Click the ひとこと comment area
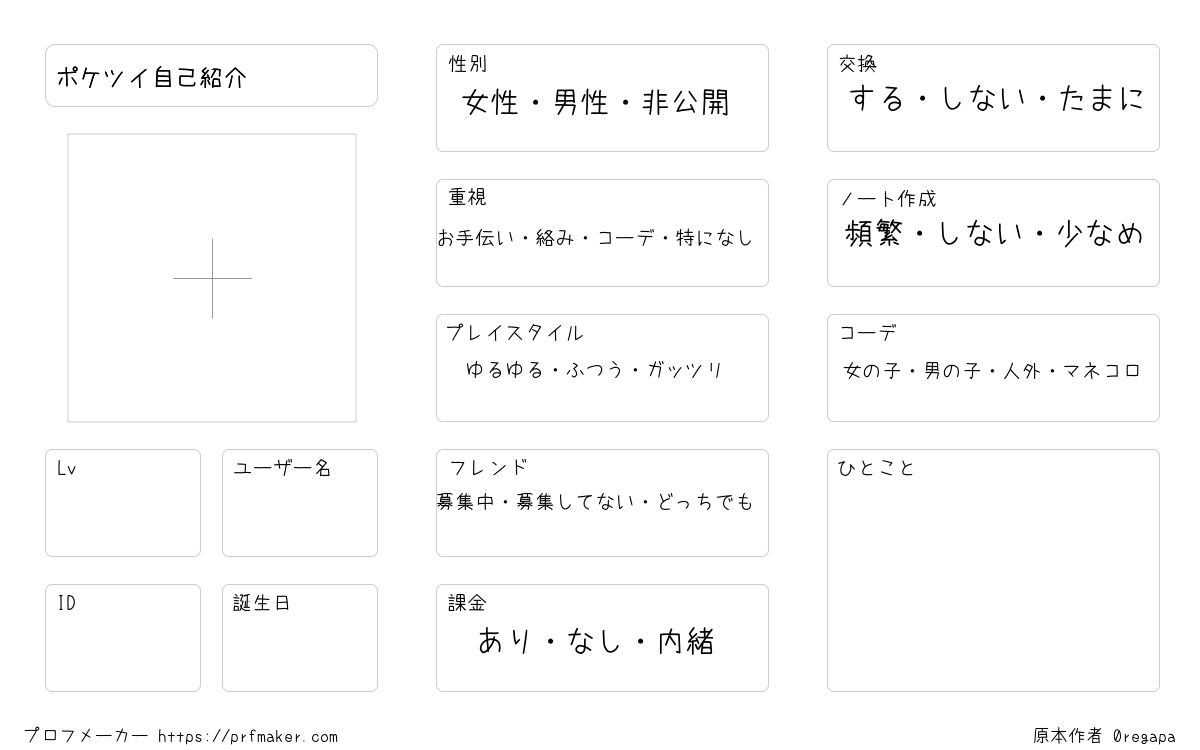The height and width of the screenshot is (750, 1200). pyautogui.click(x=993, y=570)
